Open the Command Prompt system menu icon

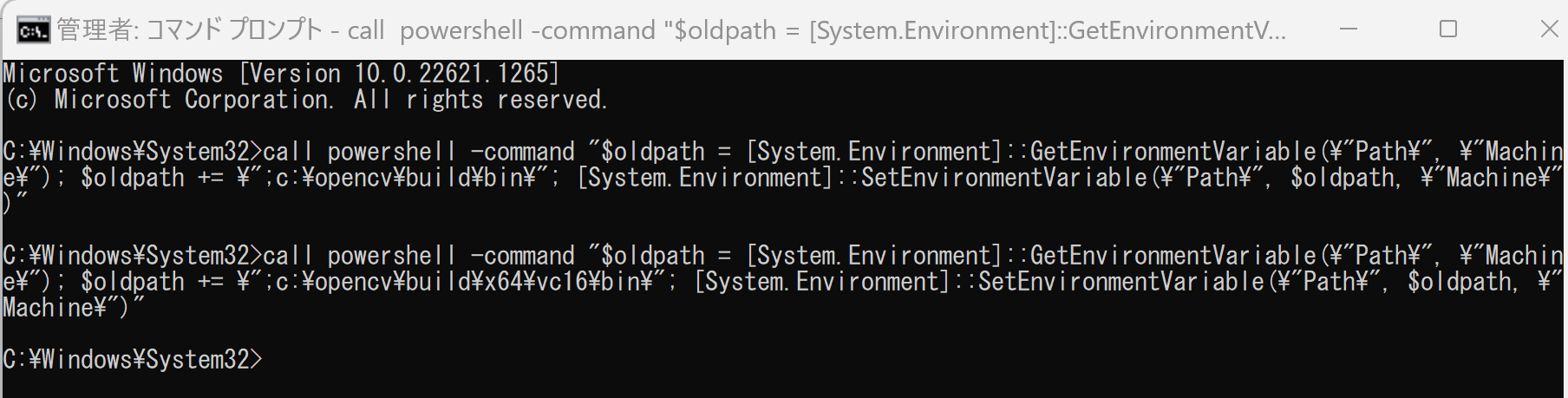click(x=33, y=31)
